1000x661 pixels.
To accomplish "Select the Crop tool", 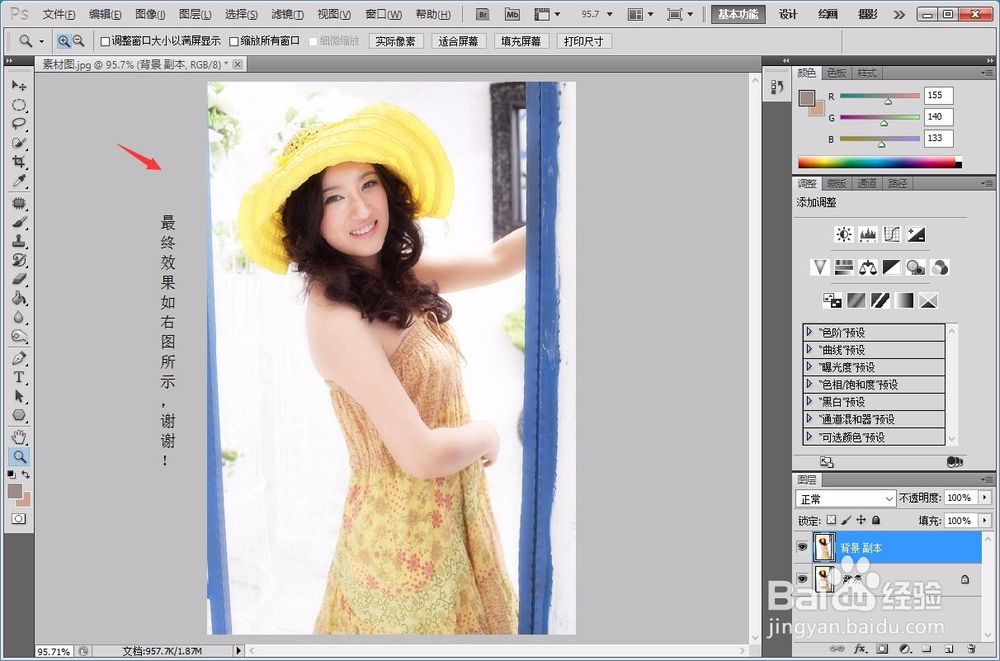I will coord(19,162).
